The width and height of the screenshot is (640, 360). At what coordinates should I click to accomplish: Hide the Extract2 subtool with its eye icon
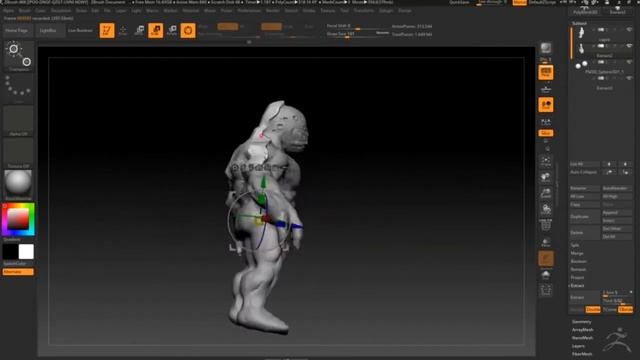[629, 46]
